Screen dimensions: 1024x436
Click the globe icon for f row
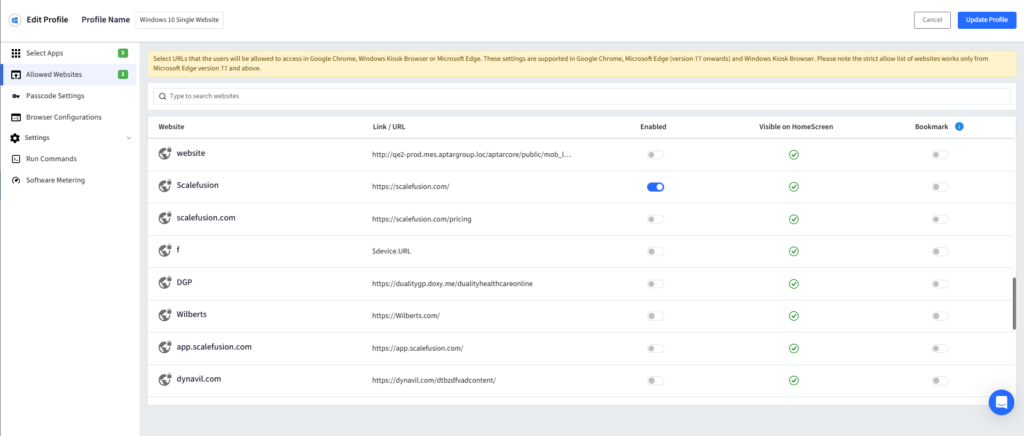pyautogui.click(x=165, y=251)
